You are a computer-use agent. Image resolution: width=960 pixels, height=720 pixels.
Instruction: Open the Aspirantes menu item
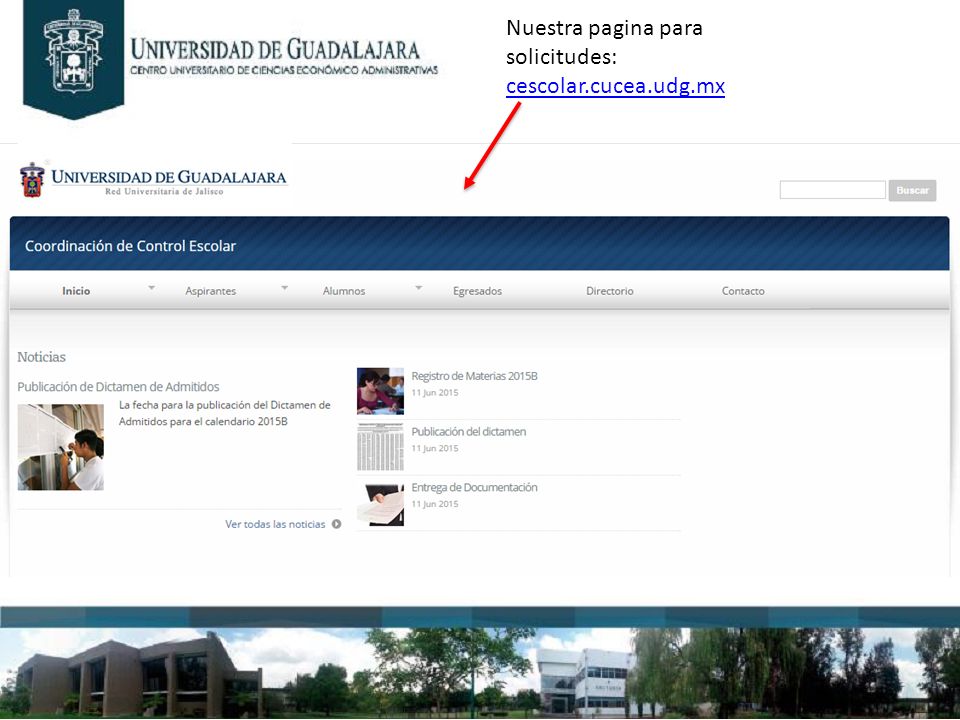tap(211, 291)
